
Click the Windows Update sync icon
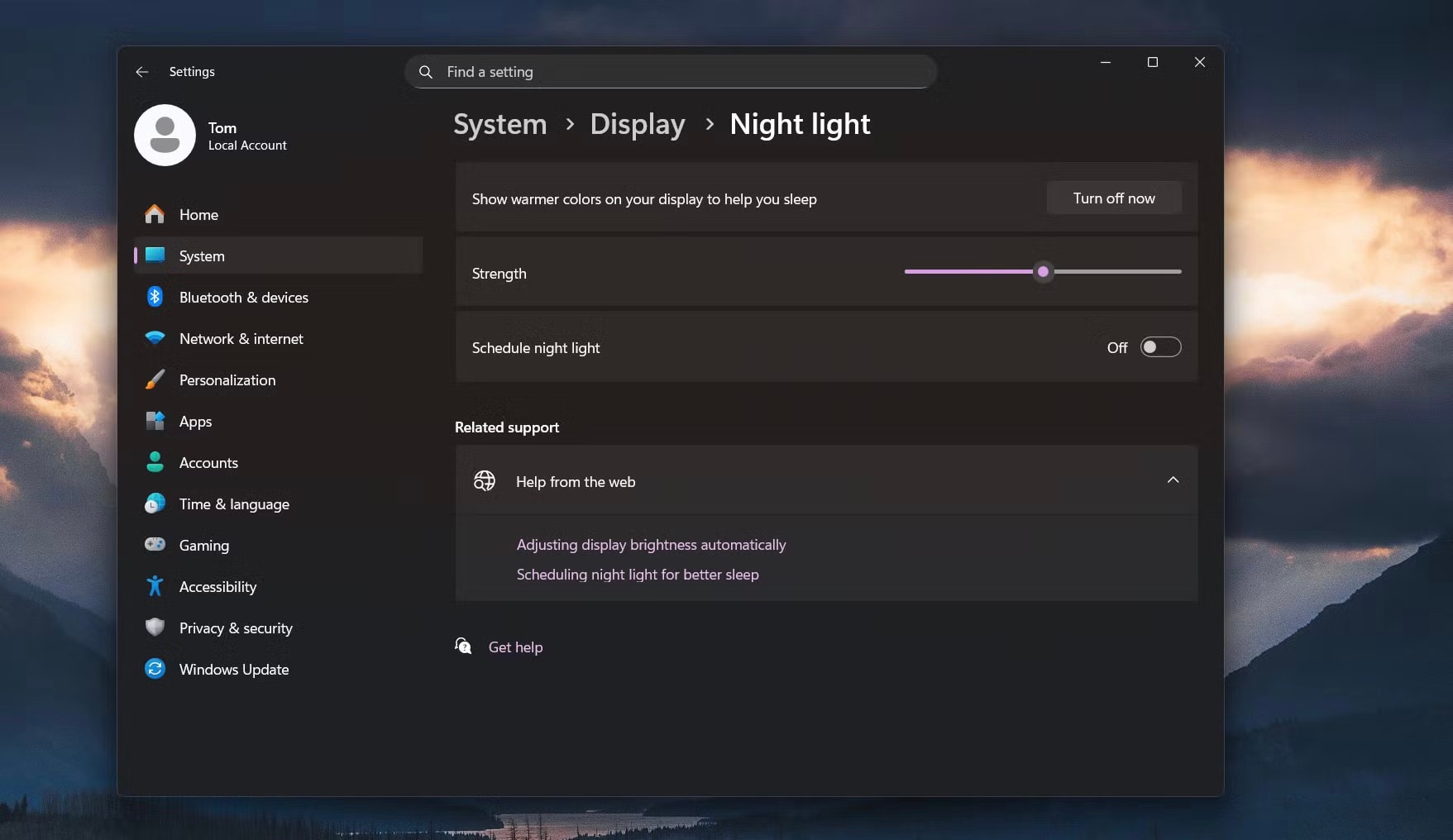[155, 669]
